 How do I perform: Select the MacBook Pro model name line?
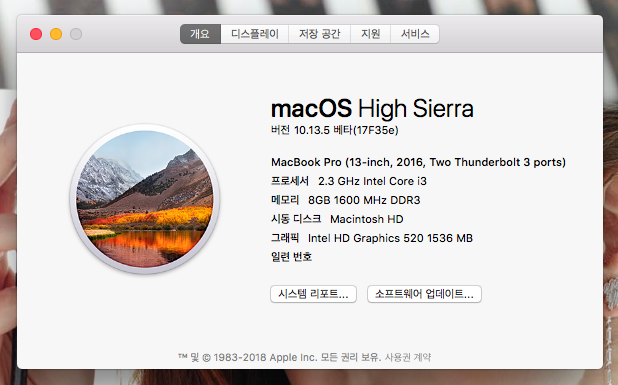tap(418, 162)
